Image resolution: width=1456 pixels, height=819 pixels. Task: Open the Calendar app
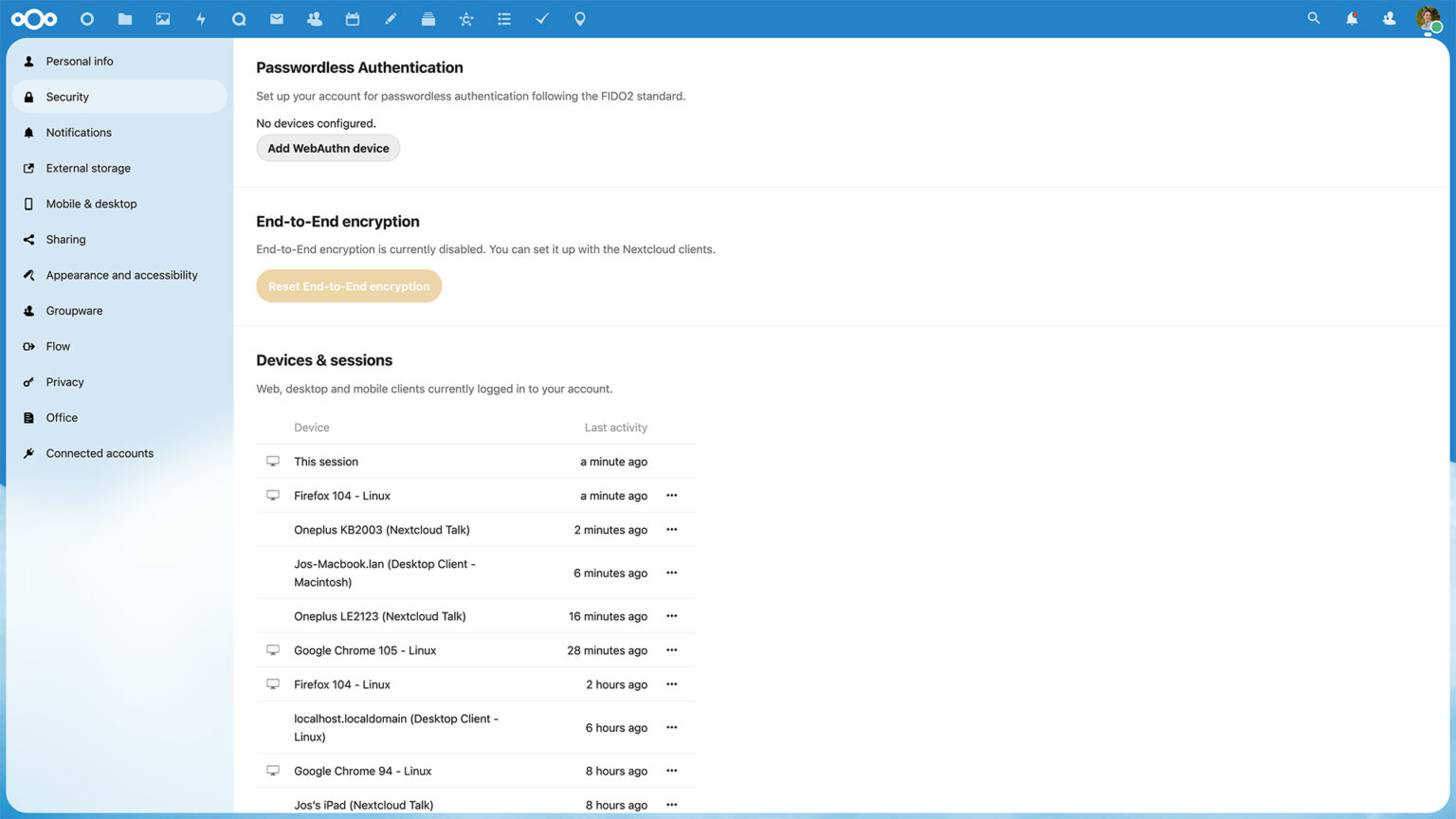click(x=352, y=19)
